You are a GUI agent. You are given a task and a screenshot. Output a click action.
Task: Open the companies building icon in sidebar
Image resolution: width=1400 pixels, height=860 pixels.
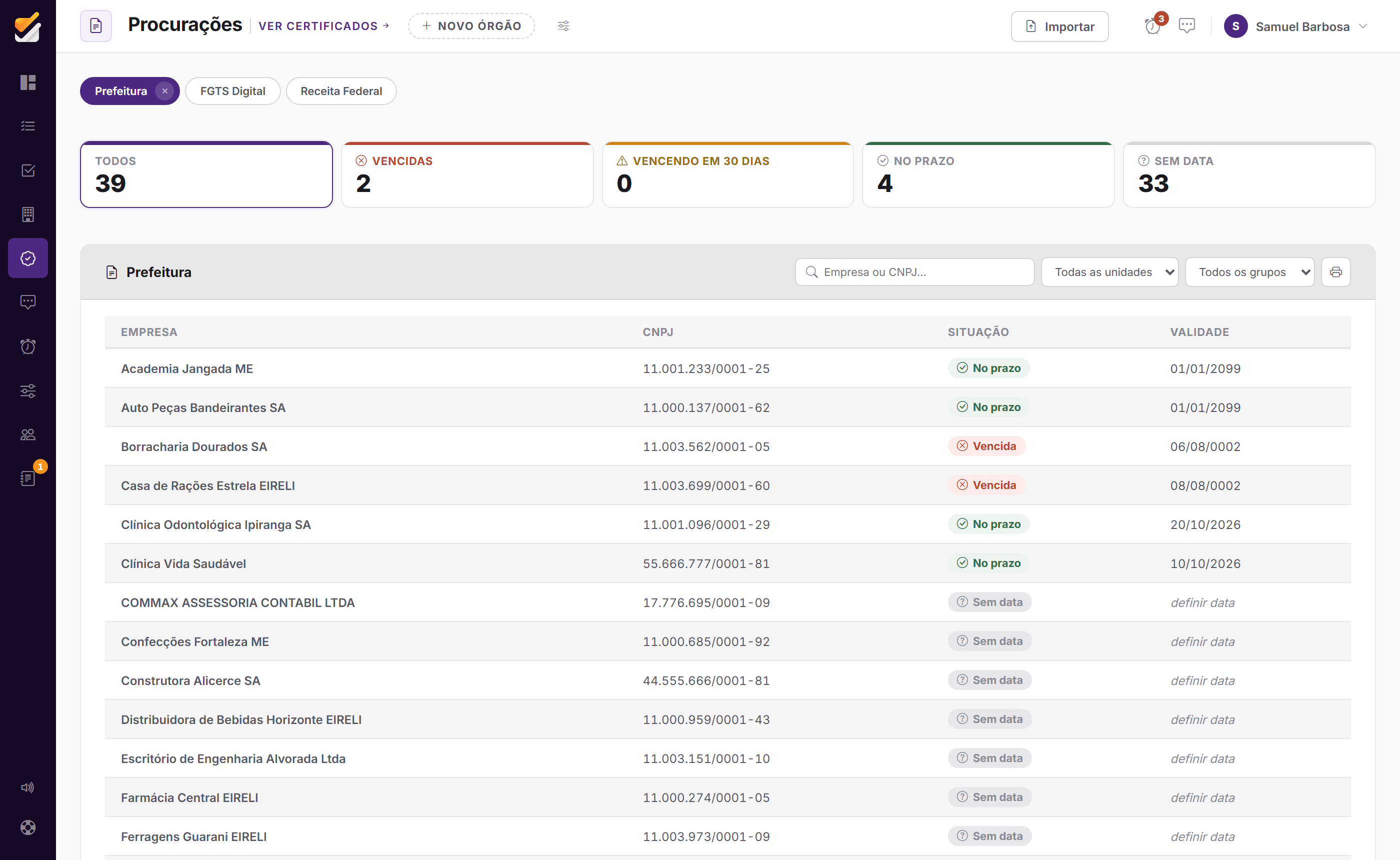point(28,214)
